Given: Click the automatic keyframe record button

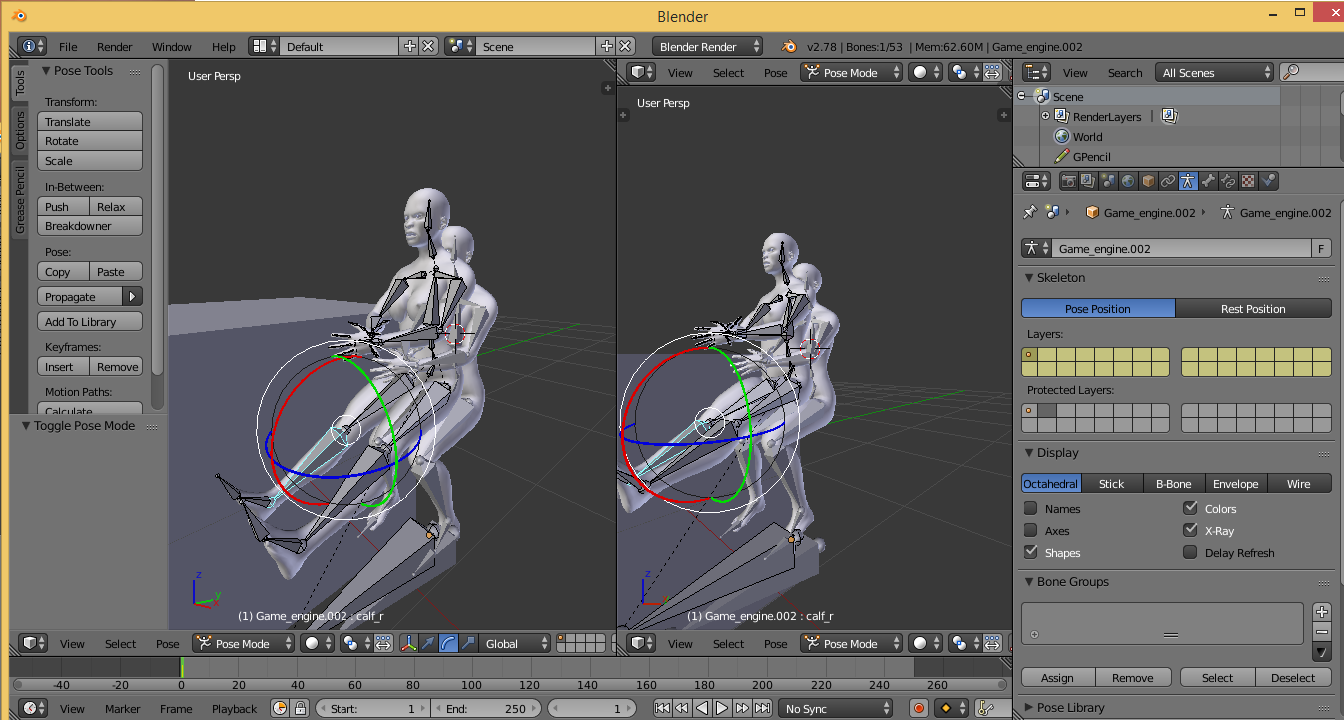Looking at the screenshot, I should pos(919,708).
